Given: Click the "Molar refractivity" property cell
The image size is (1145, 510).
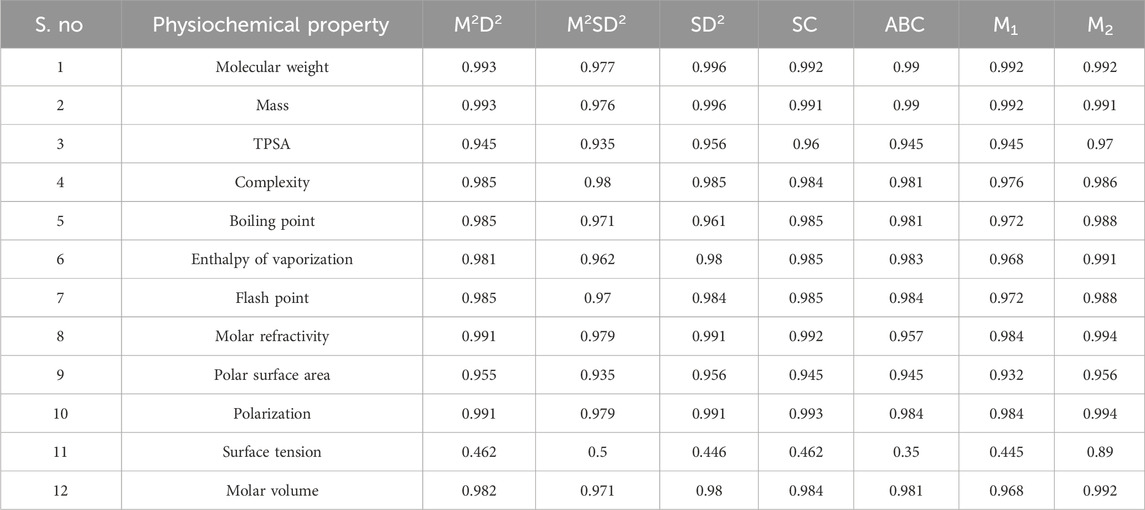Looking at the screenshot, I should click(271, 337).
